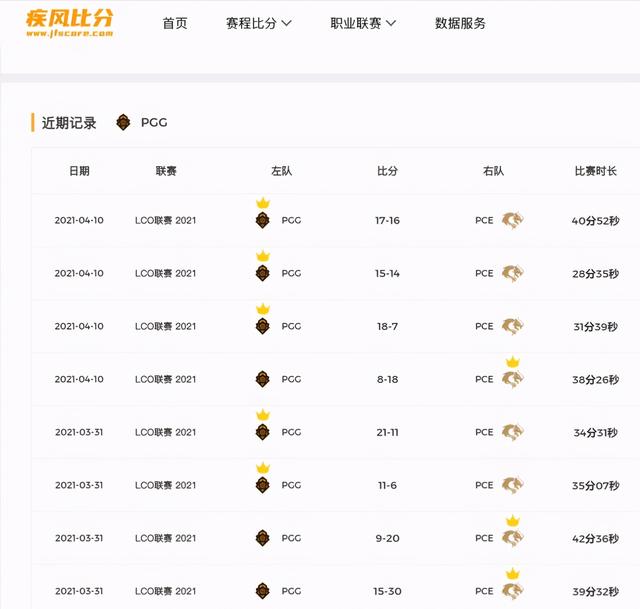Click the 比赛时长 column header
This screenshot has width=640, height=609.
[x=596, y=171]
